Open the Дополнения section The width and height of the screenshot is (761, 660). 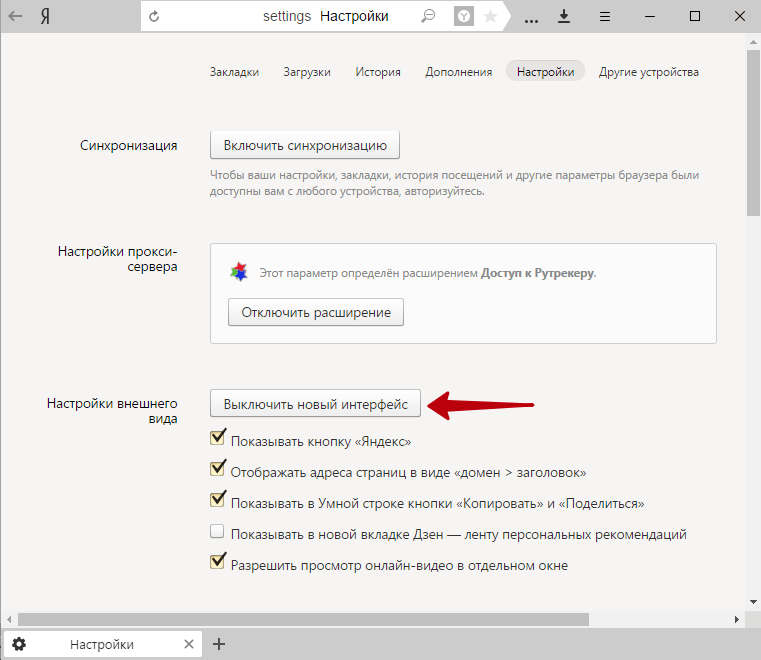[x=458, y=72]
